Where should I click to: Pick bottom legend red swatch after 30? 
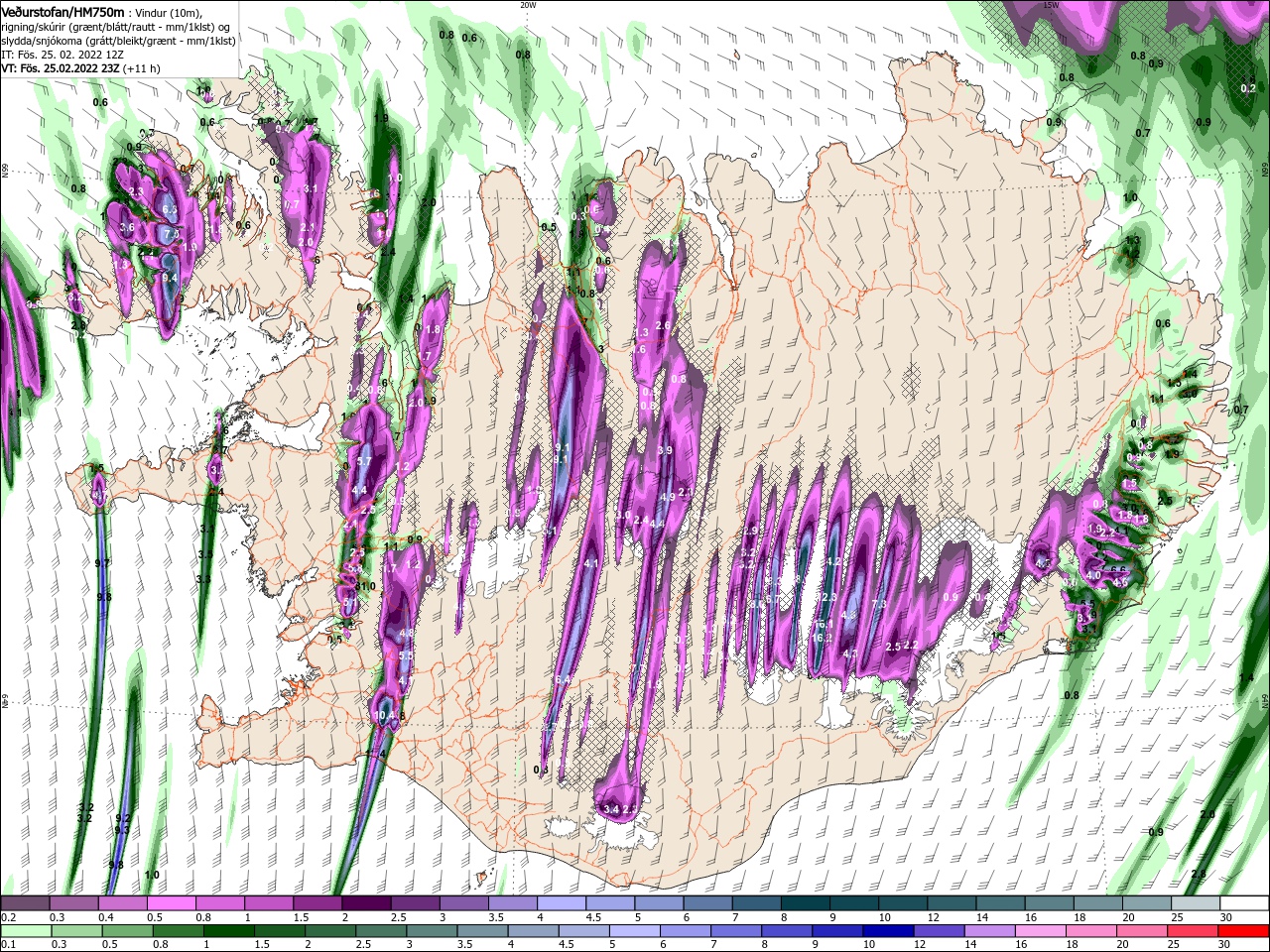click(1242, 930)
